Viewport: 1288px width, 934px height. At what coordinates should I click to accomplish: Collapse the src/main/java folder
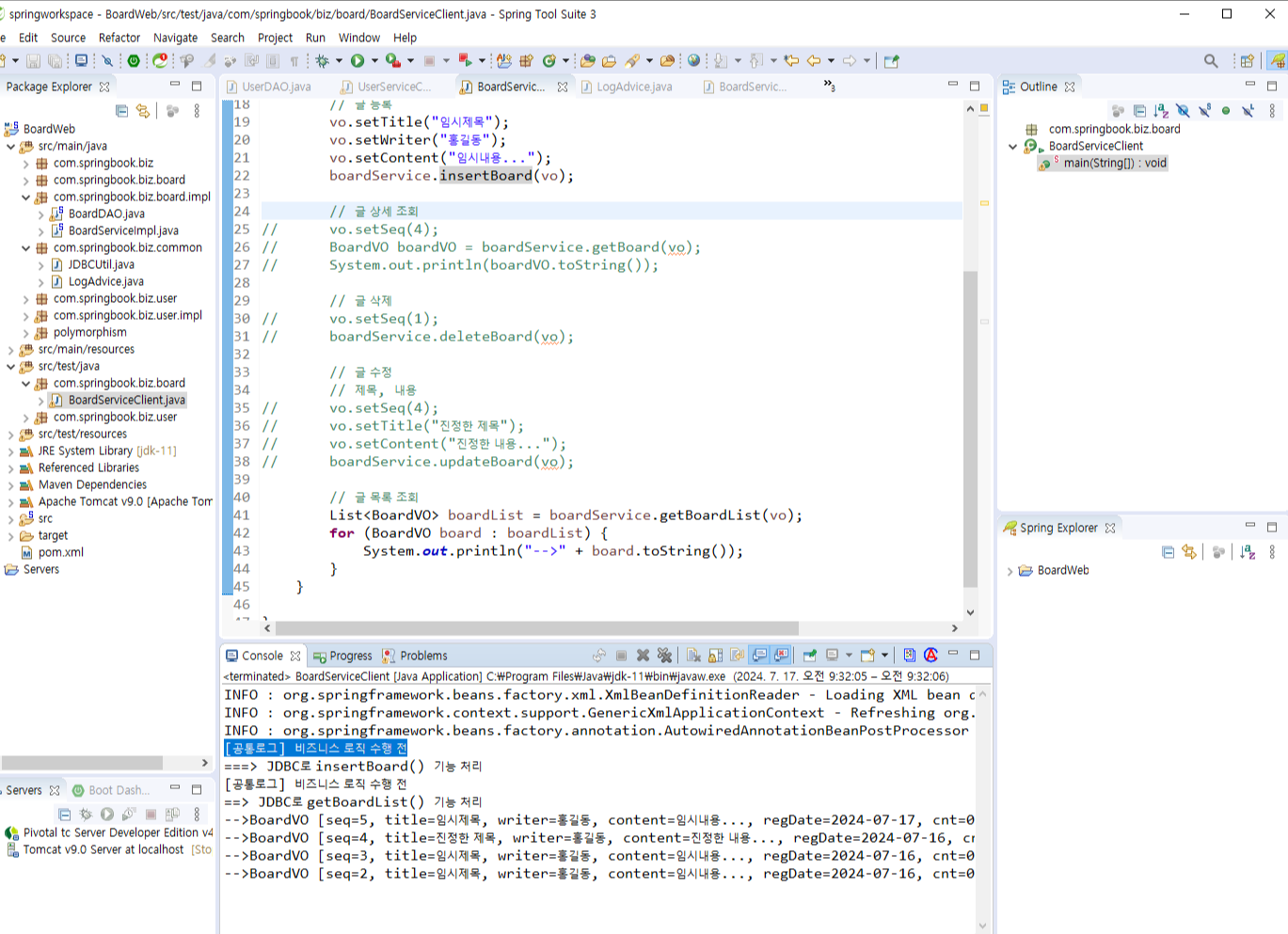(x=10, y=147)
